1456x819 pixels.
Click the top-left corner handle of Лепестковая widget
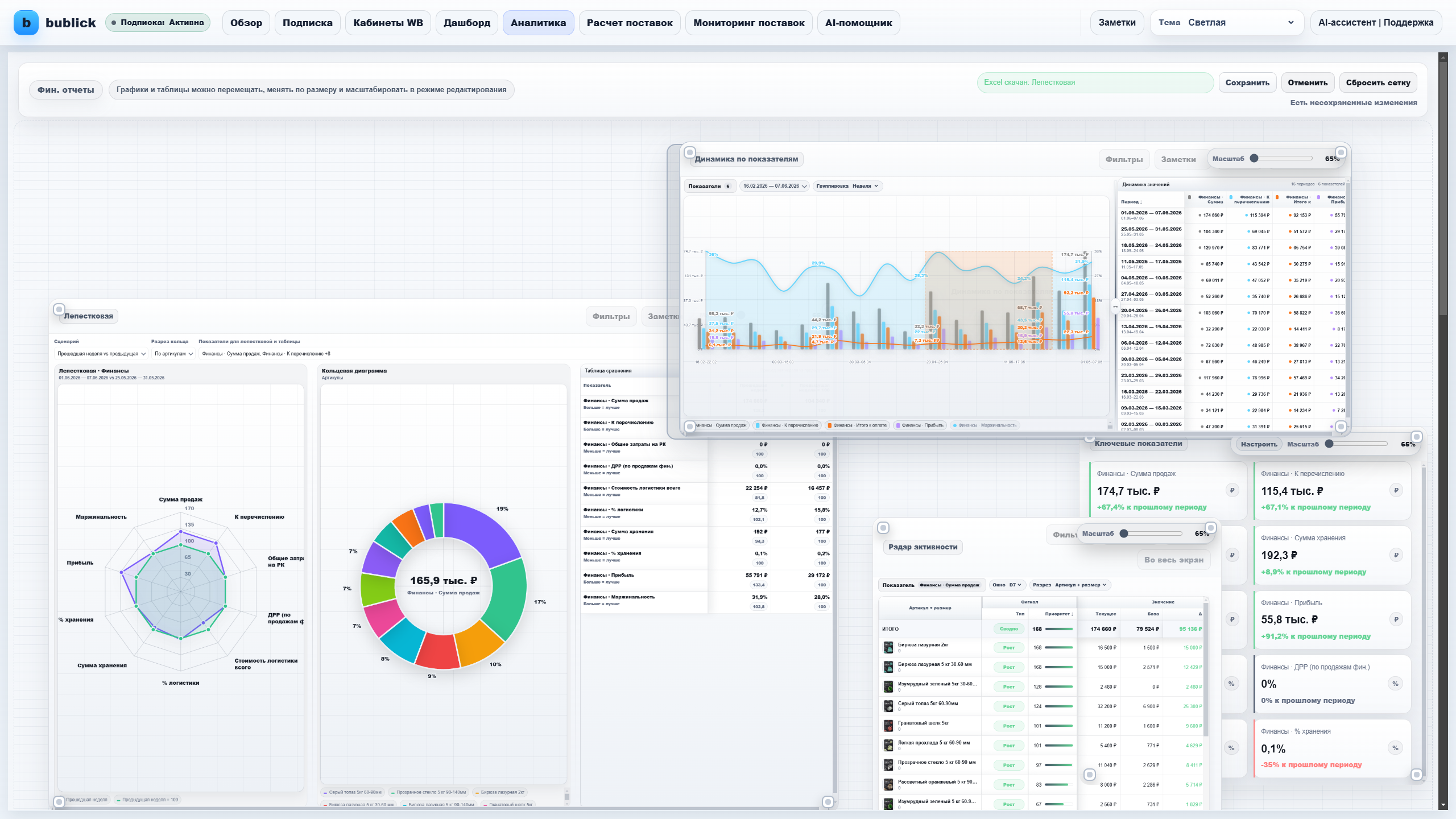(59, 309)
